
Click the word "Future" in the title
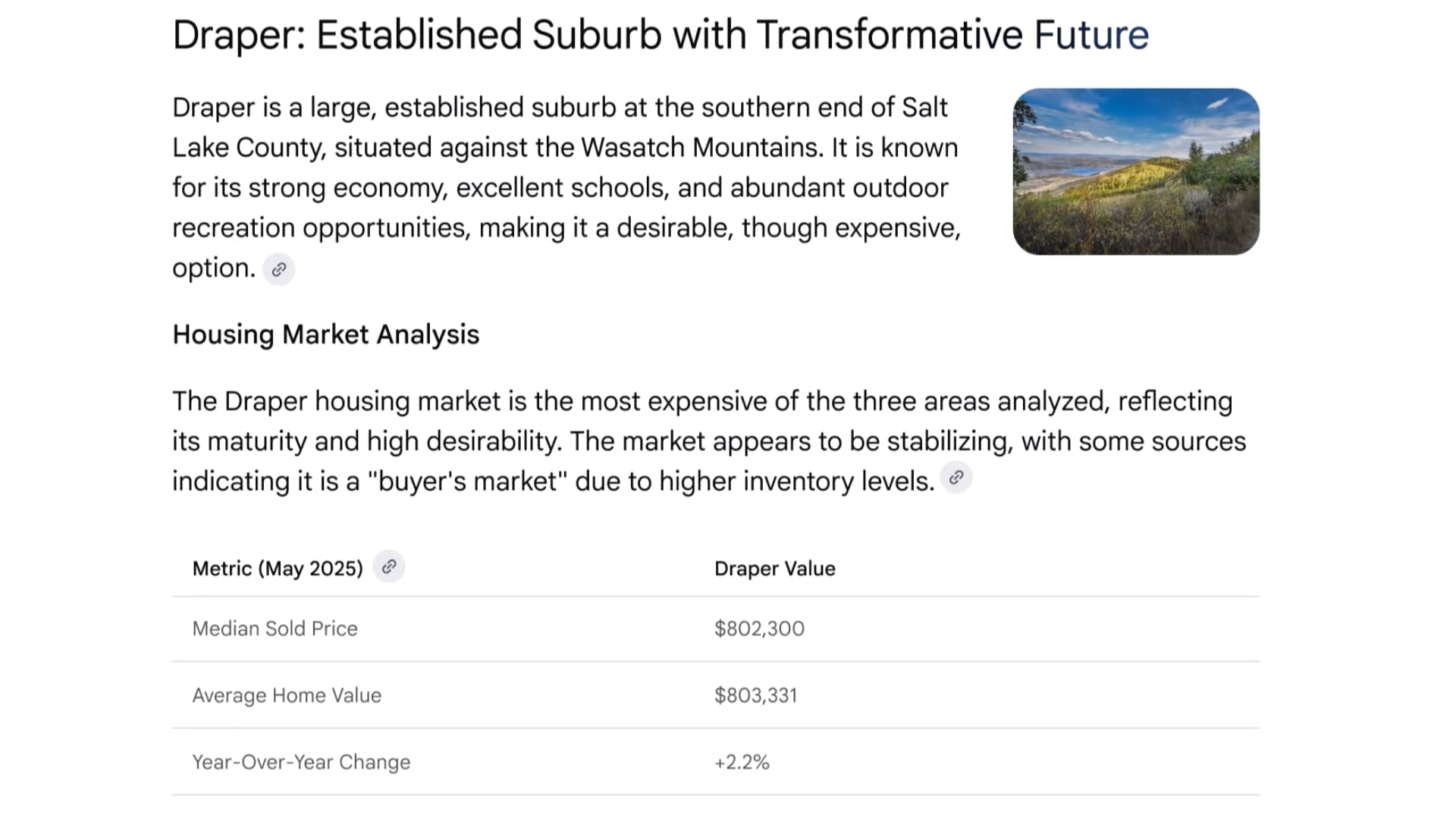click(1091, 35)
